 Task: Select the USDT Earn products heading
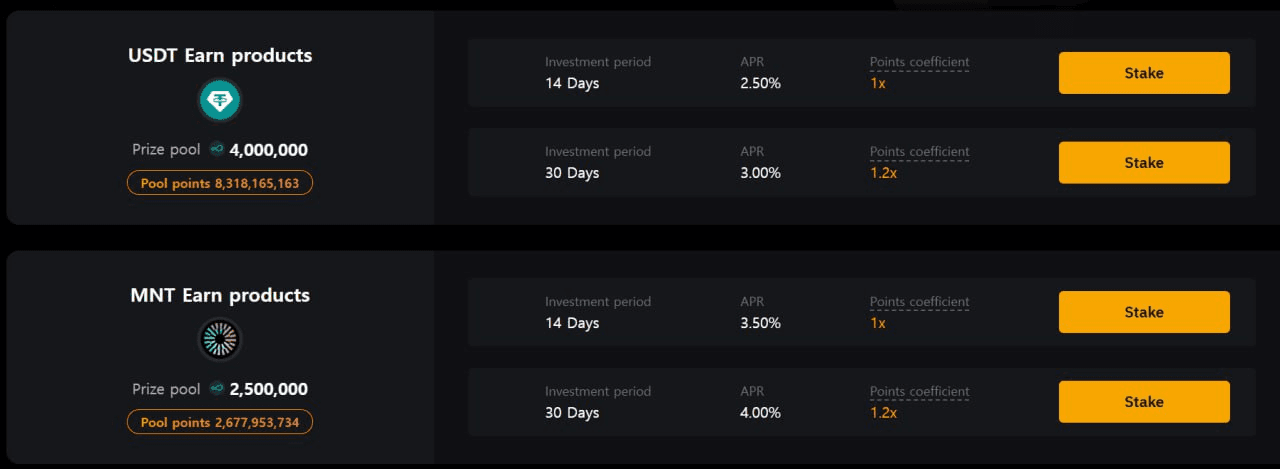tap(220, 55)
